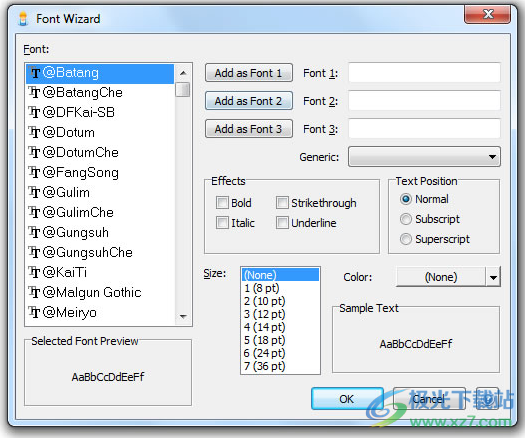Screen dimensions: 525x438
Task: Click the Font 3 input field
Action: pyautogui.click(x=424, y=129)
